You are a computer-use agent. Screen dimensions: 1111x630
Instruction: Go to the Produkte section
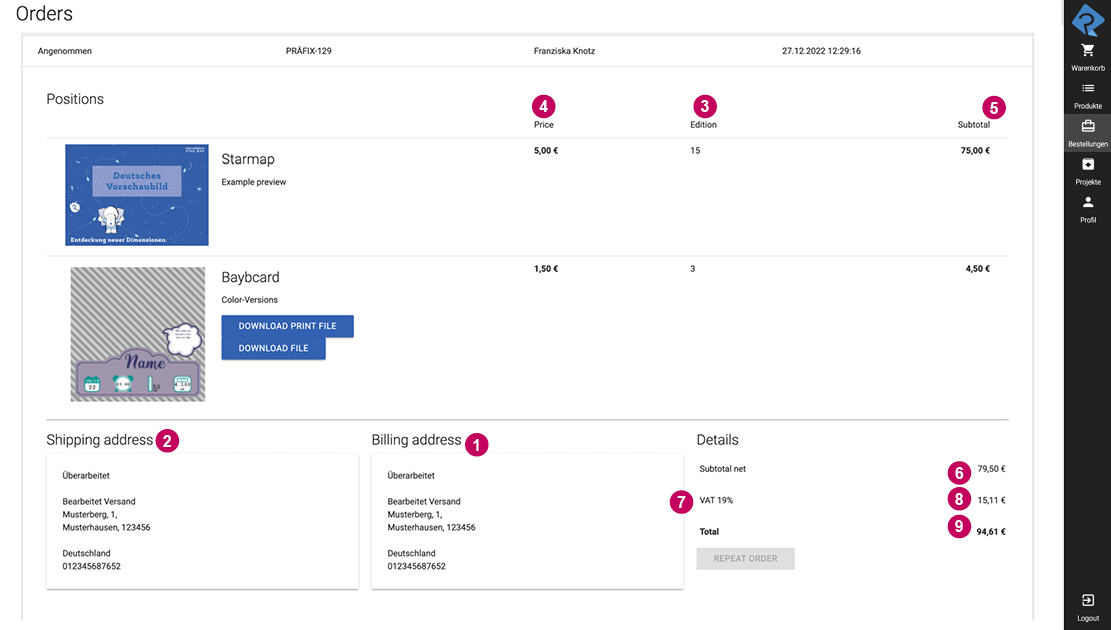tap(1087, 93)
